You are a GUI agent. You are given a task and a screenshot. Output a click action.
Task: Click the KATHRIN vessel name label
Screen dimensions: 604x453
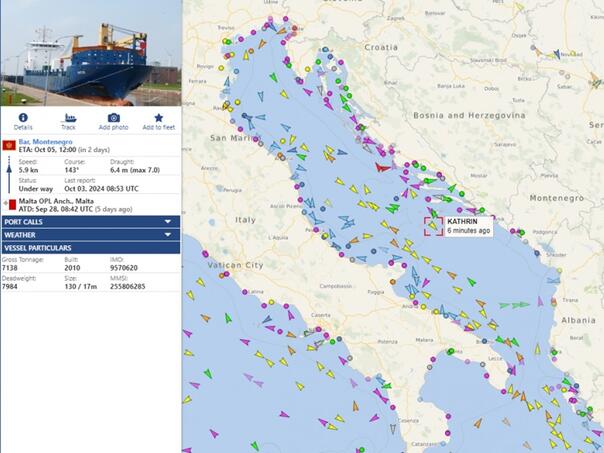click(x=462, y=220)
